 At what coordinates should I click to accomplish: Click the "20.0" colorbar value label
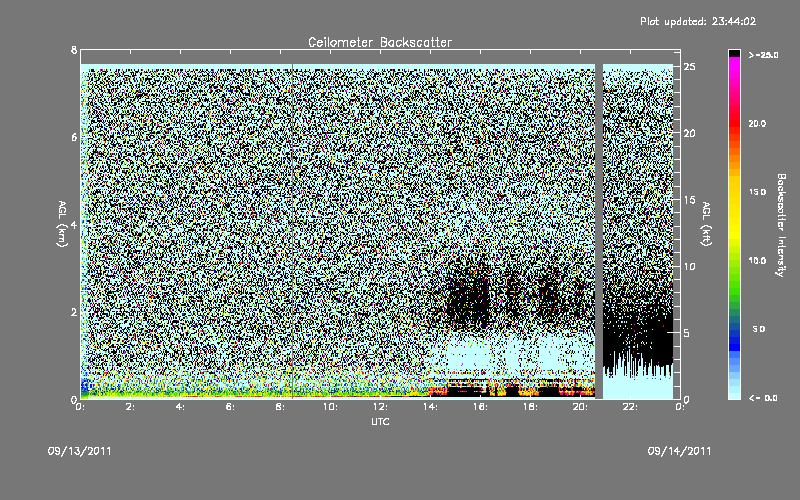(x=757, y=123)
